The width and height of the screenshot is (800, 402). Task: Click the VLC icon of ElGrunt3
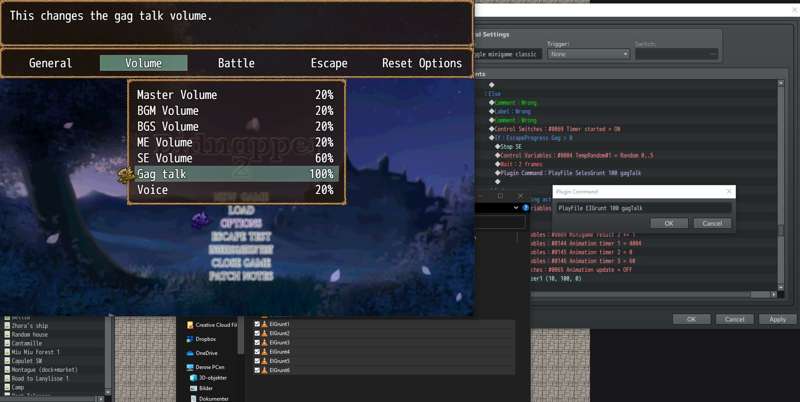264,342
